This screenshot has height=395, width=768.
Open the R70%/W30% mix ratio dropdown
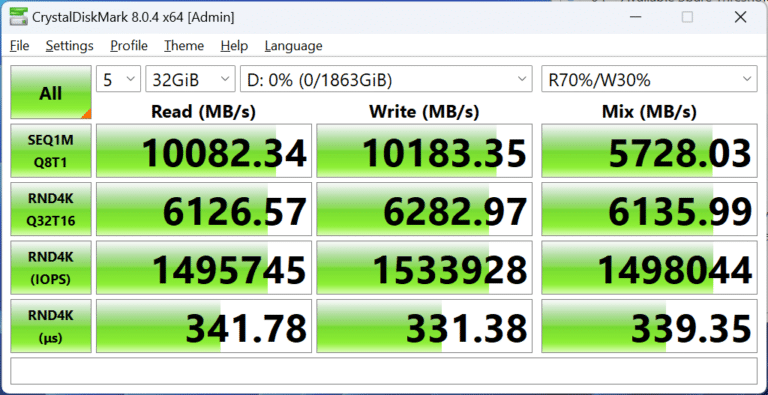coord(649,79)
